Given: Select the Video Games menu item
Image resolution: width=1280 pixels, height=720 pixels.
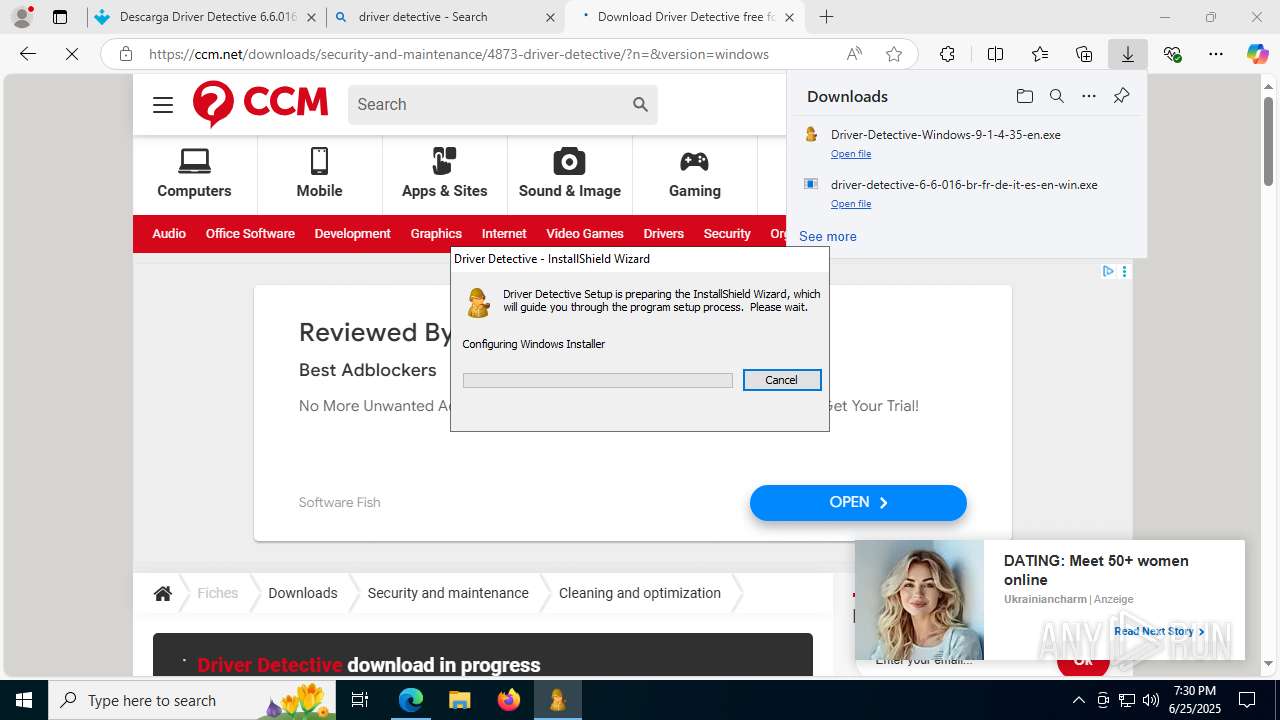Looking at the screenshot, I should click(585, 233).
